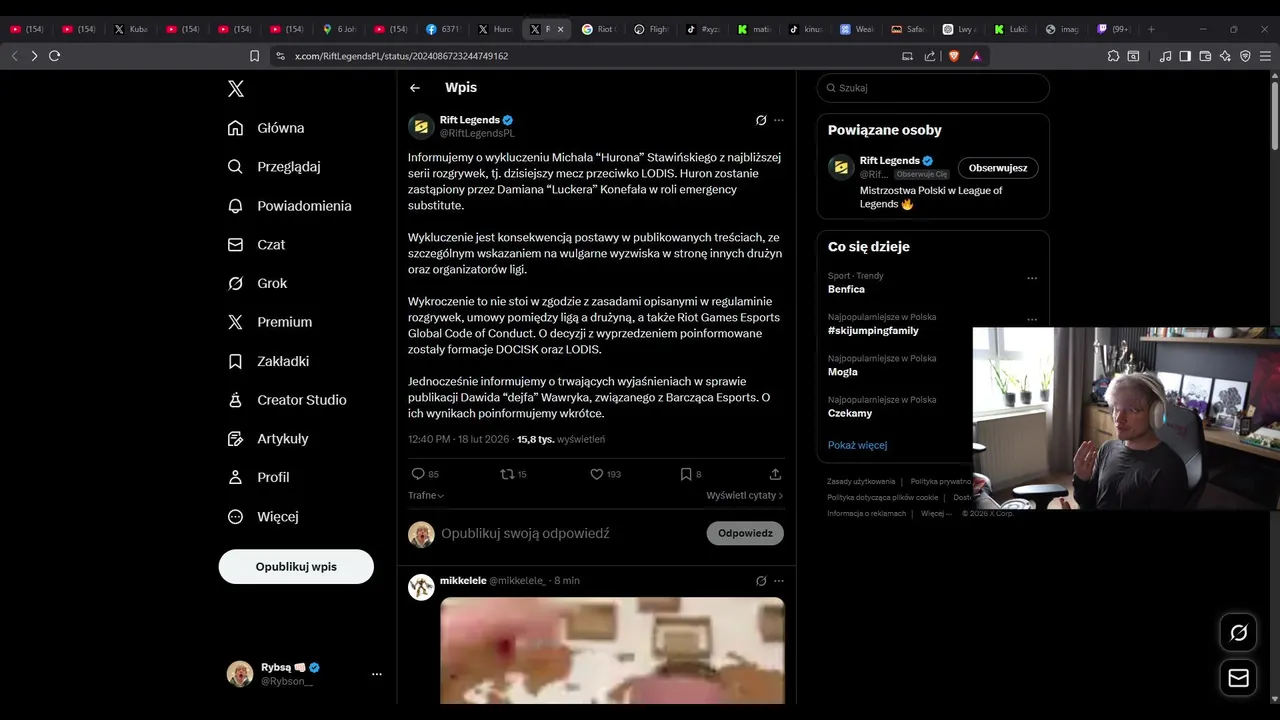Click the Obserwujesz button for Rift Legends
Image resolution: width=1280 pixels, height=720 pixels.
click(998, 168)
